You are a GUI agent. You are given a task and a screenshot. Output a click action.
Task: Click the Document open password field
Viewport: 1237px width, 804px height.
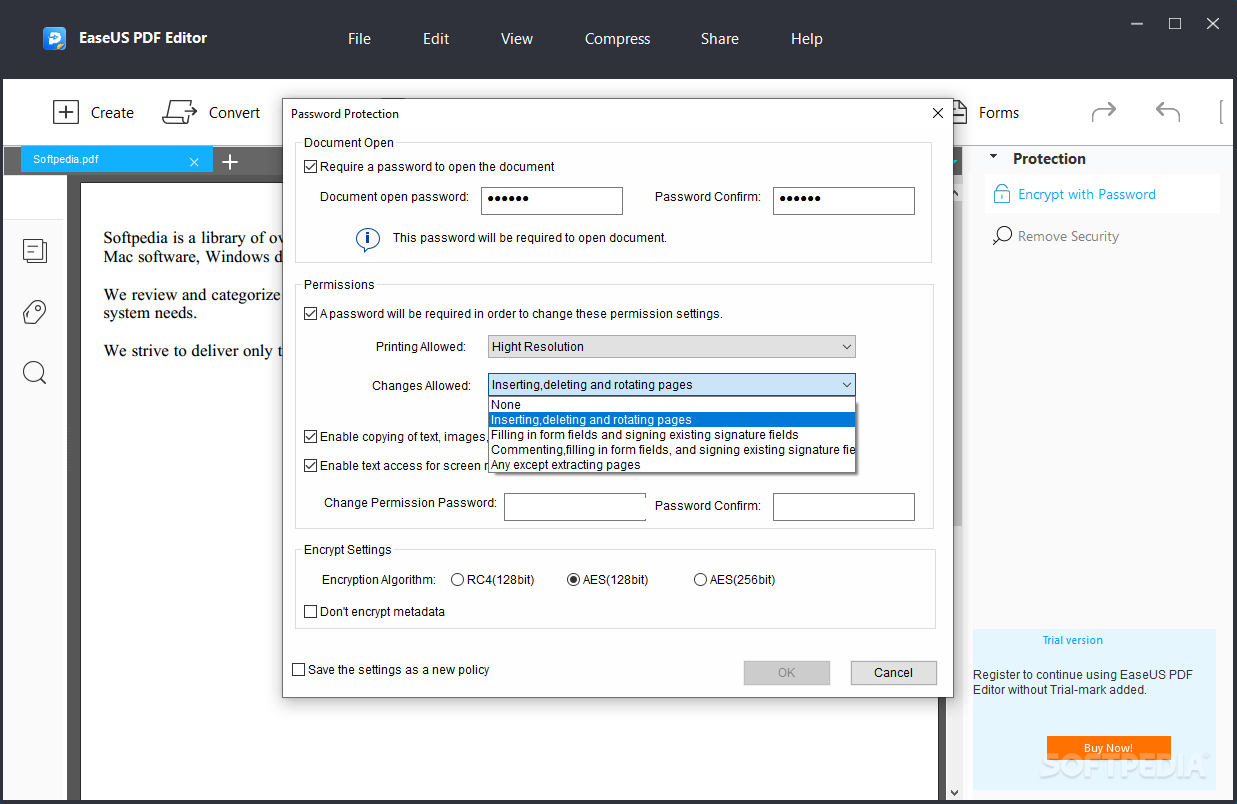coord(552,200)
